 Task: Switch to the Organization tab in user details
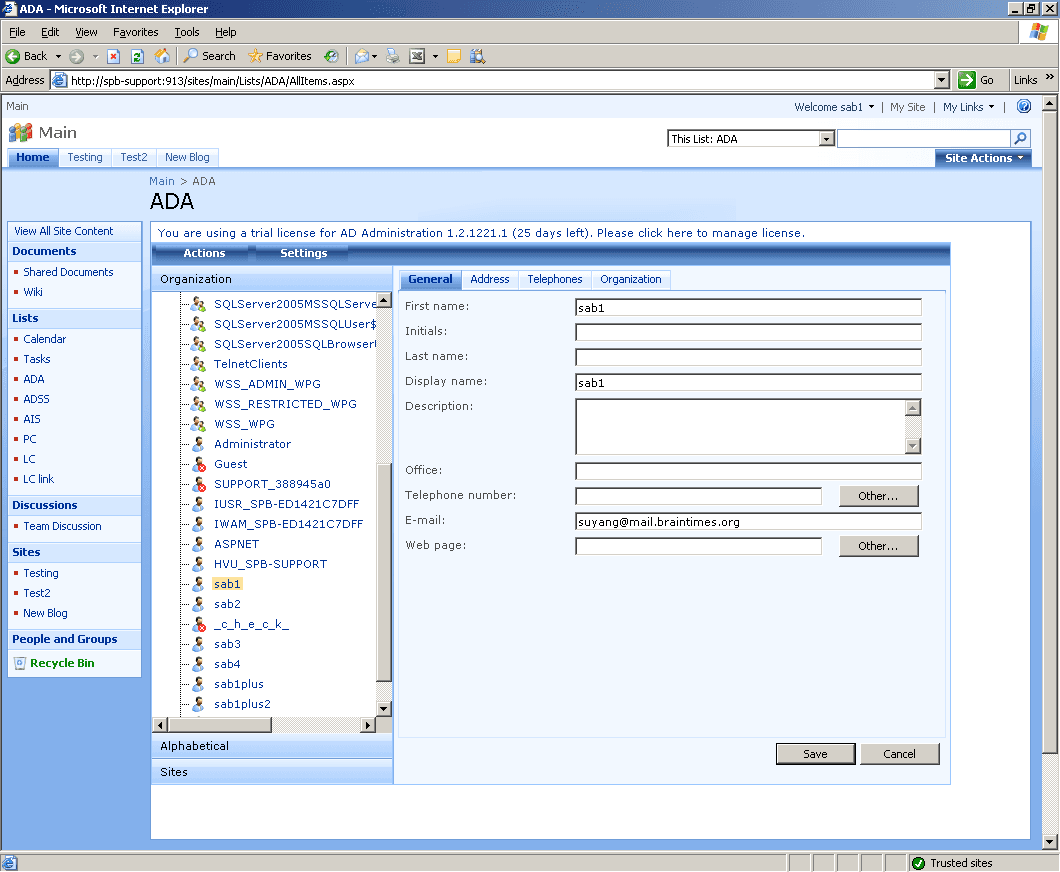pyautogui.click(x=631, y=279)
